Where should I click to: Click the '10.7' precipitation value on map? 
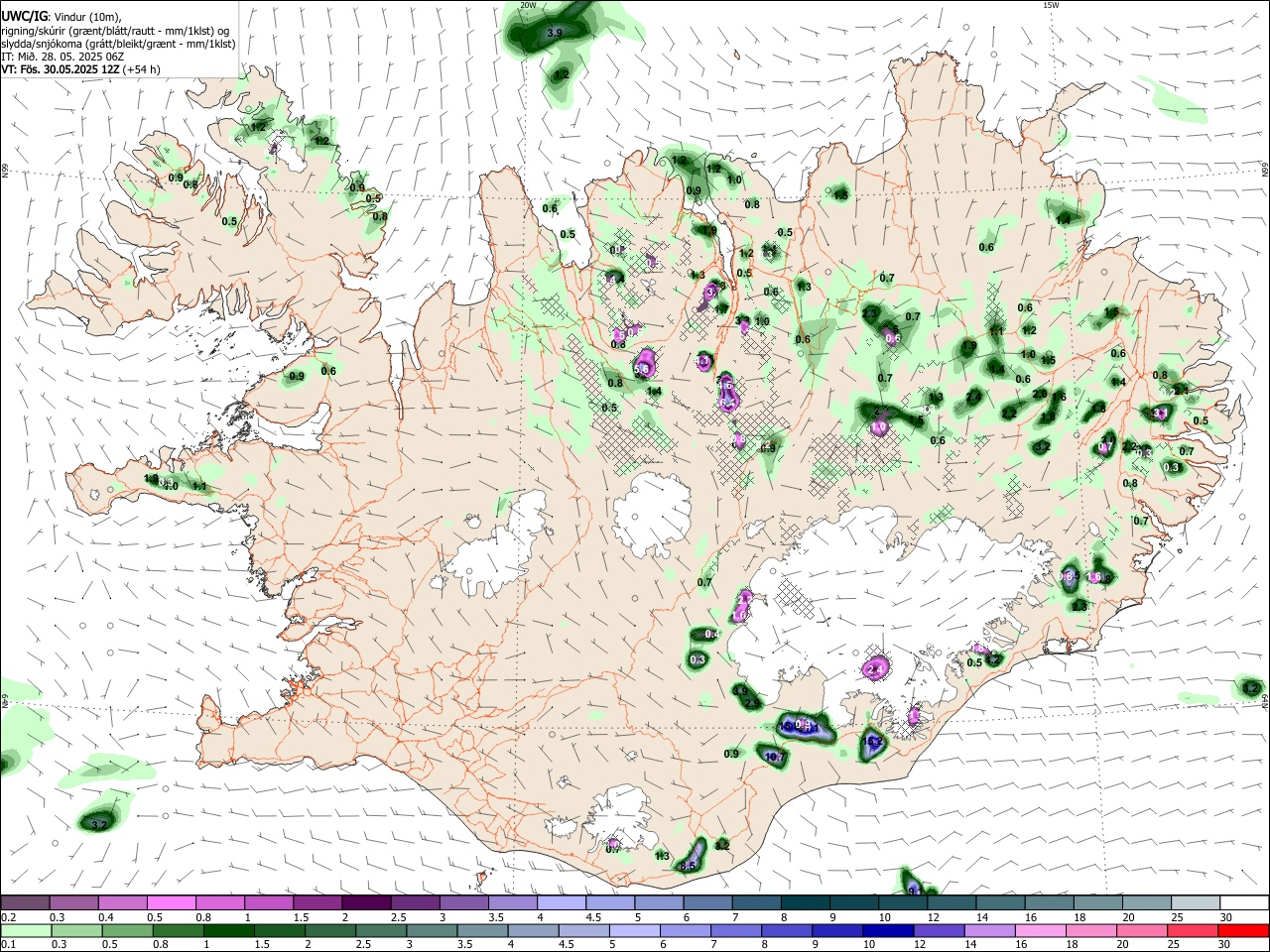point(776,758)
